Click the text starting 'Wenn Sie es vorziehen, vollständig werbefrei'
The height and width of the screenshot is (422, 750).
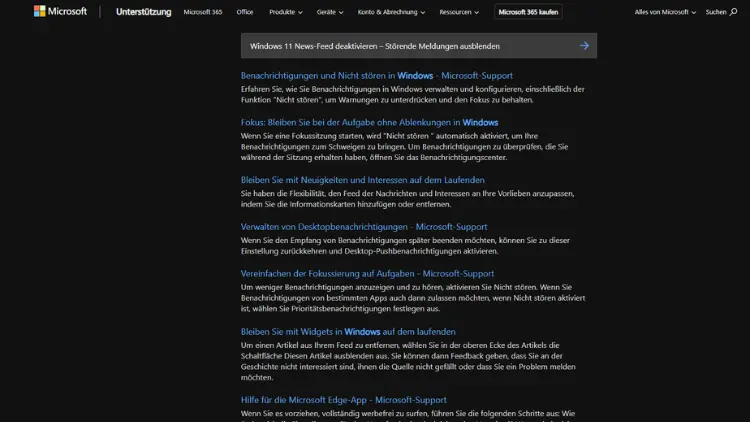point(408,415)
